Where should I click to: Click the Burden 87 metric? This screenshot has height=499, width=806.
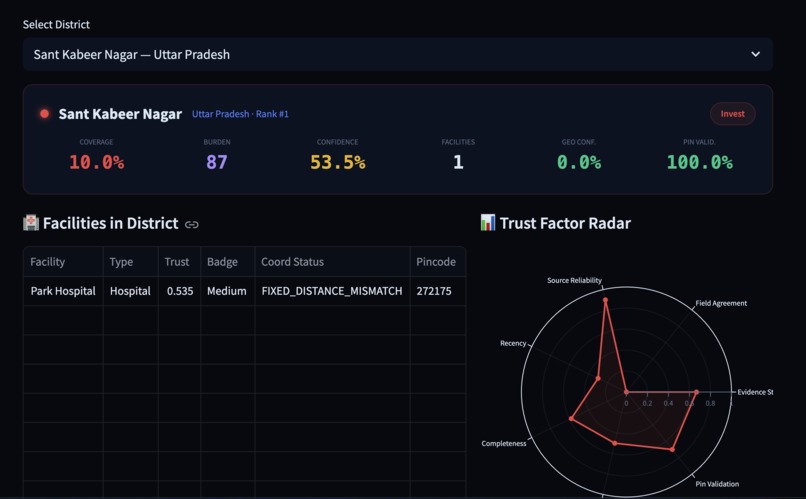pos(217,156)
